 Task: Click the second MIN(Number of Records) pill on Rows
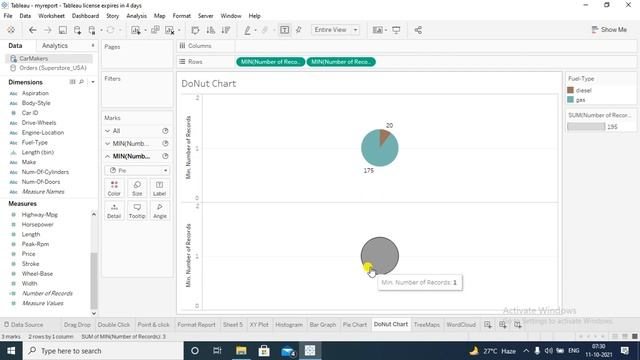click(x=341, y=62)
